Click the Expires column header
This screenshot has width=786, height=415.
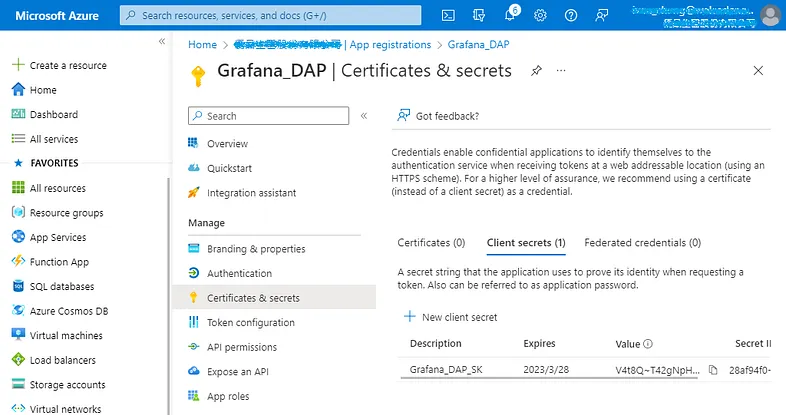click(x=539, y=343)
